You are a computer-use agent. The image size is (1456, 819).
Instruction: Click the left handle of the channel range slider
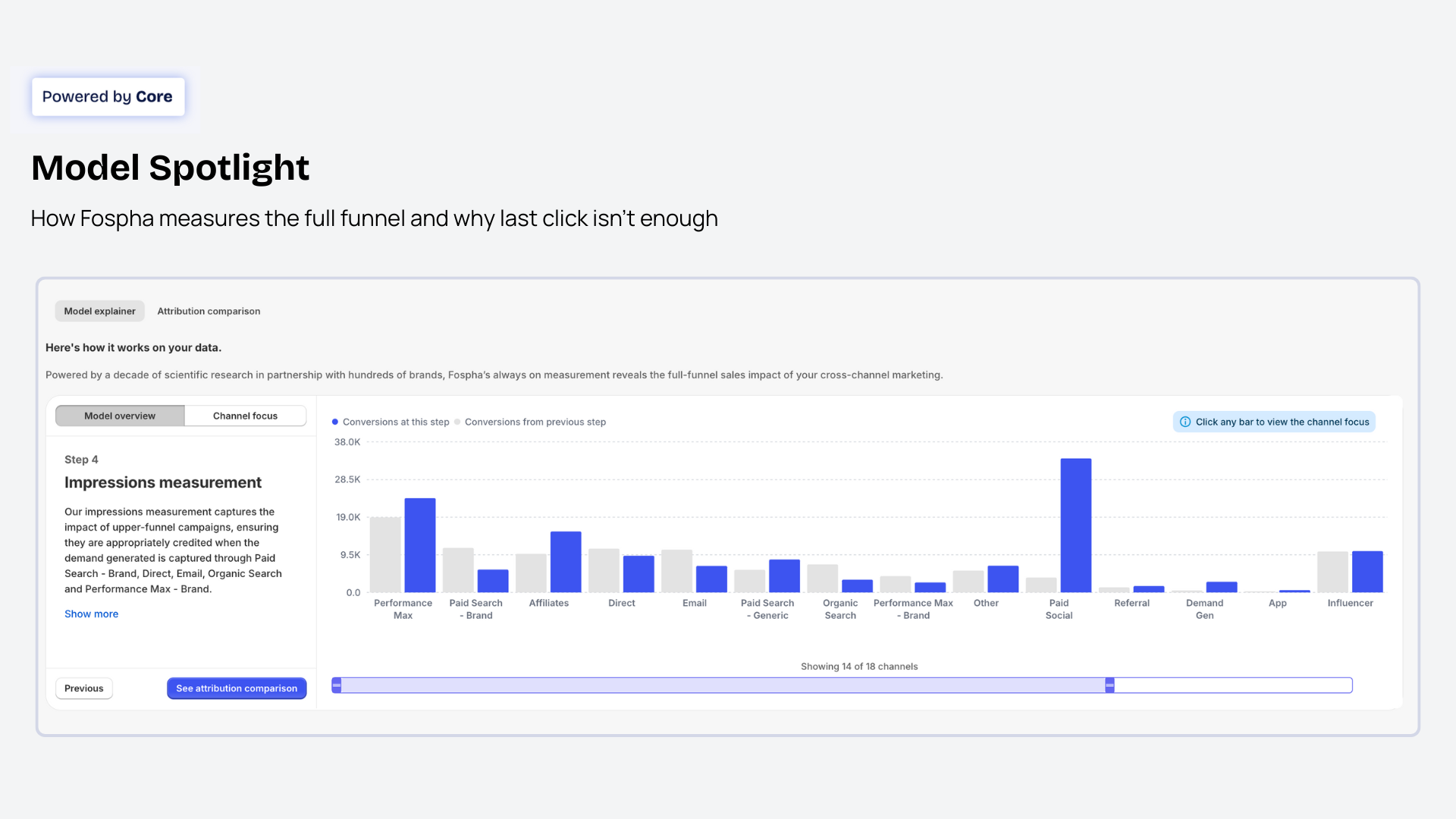click(x=336, y=685)
